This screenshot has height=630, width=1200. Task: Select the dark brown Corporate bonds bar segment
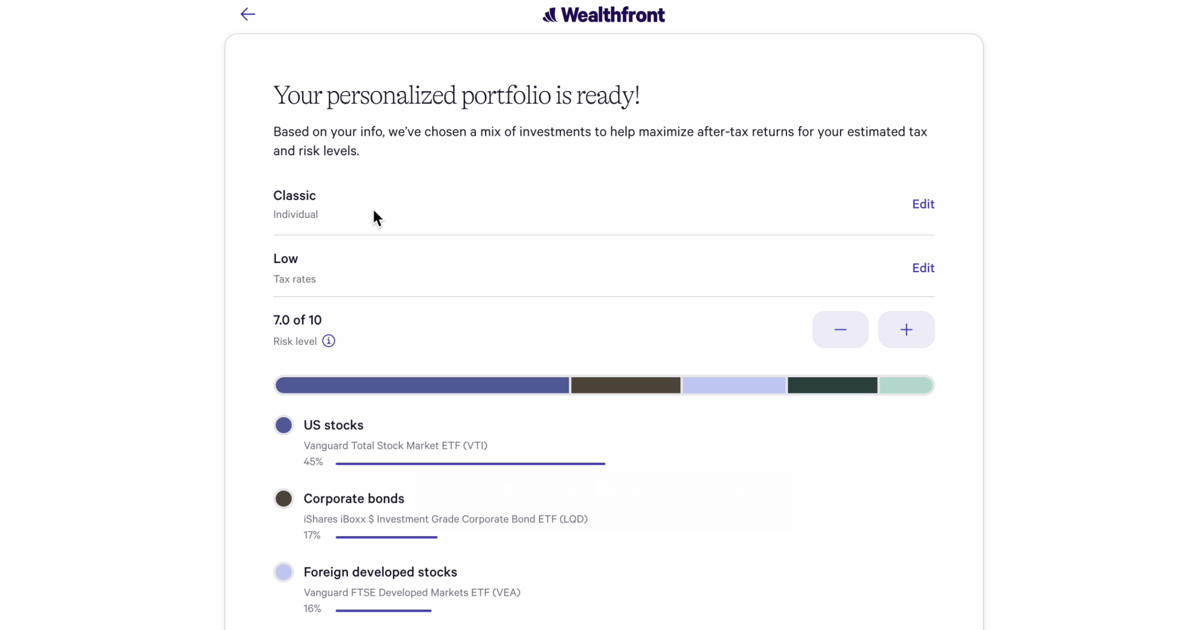(x=626, y=385)
